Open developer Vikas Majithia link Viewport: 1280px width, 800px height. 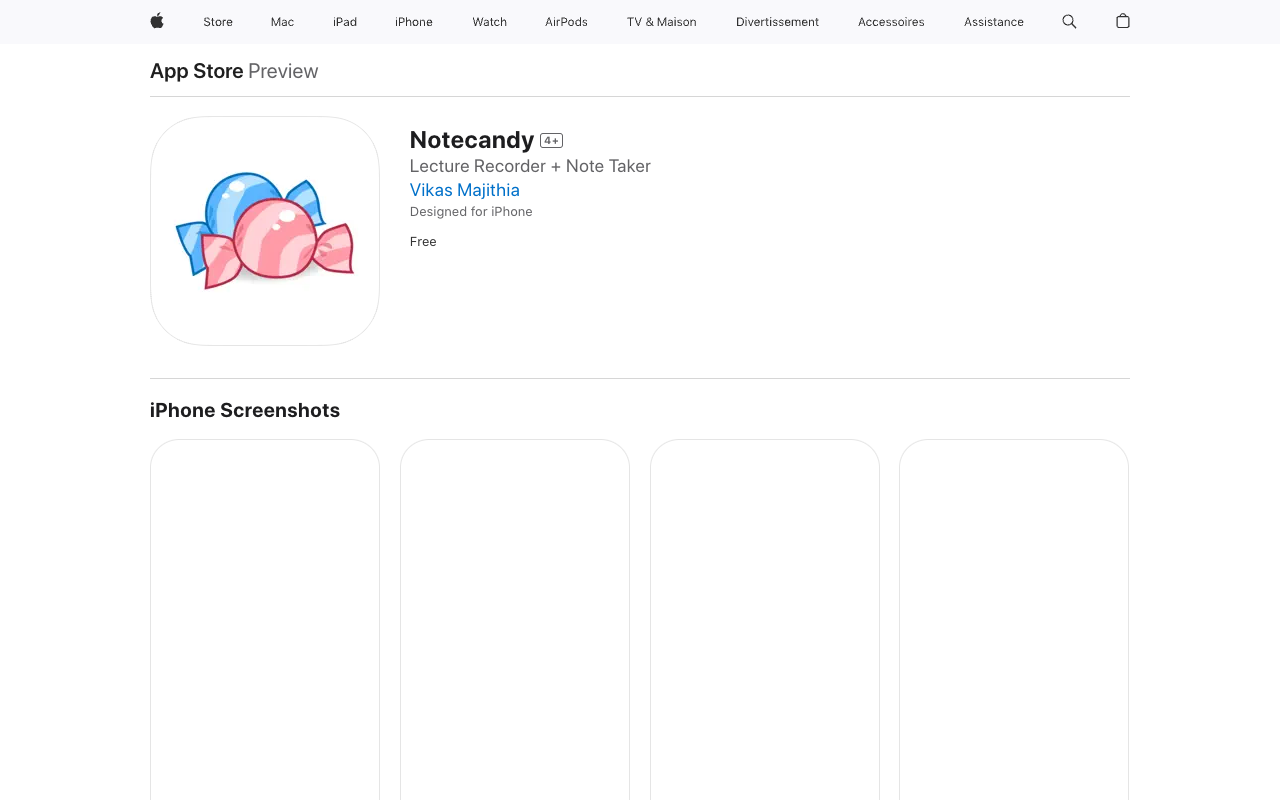(465, 190)
